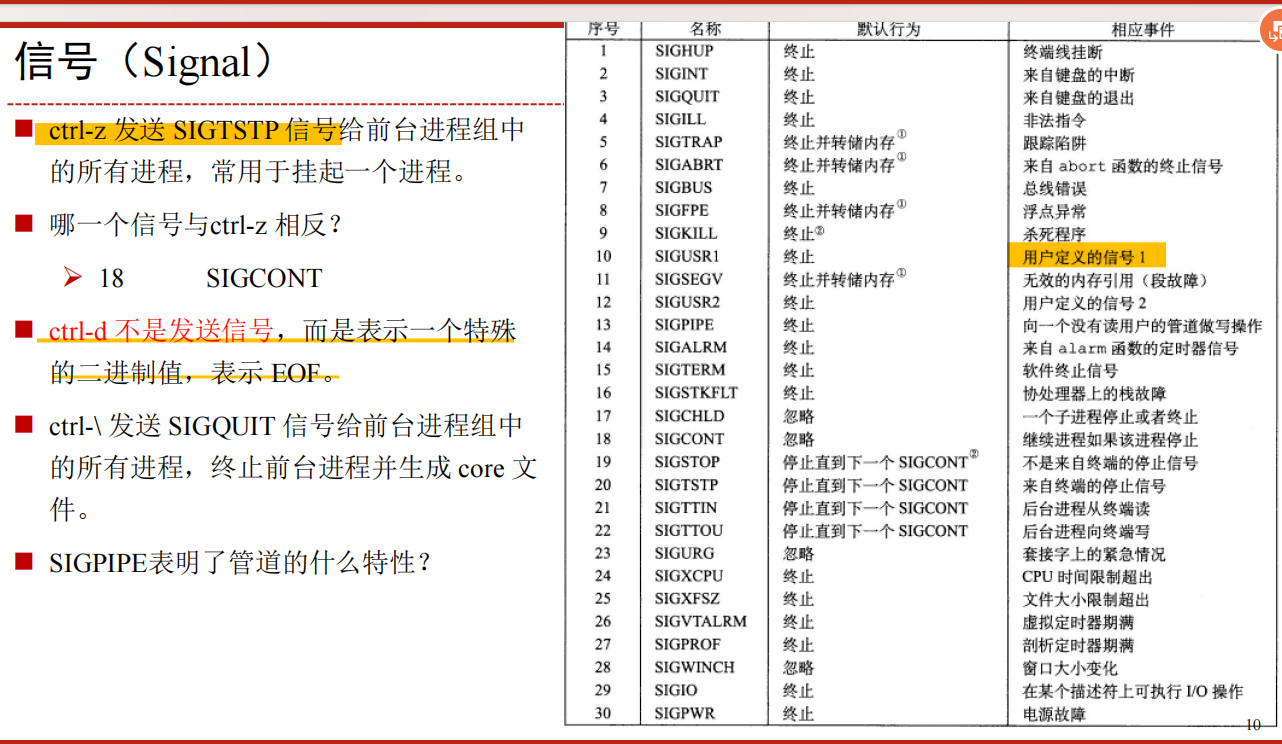The height and width of the screenshot is (744, 1282).
Task: Click the SIGSTOP name cell
Action: click(688, 462)
